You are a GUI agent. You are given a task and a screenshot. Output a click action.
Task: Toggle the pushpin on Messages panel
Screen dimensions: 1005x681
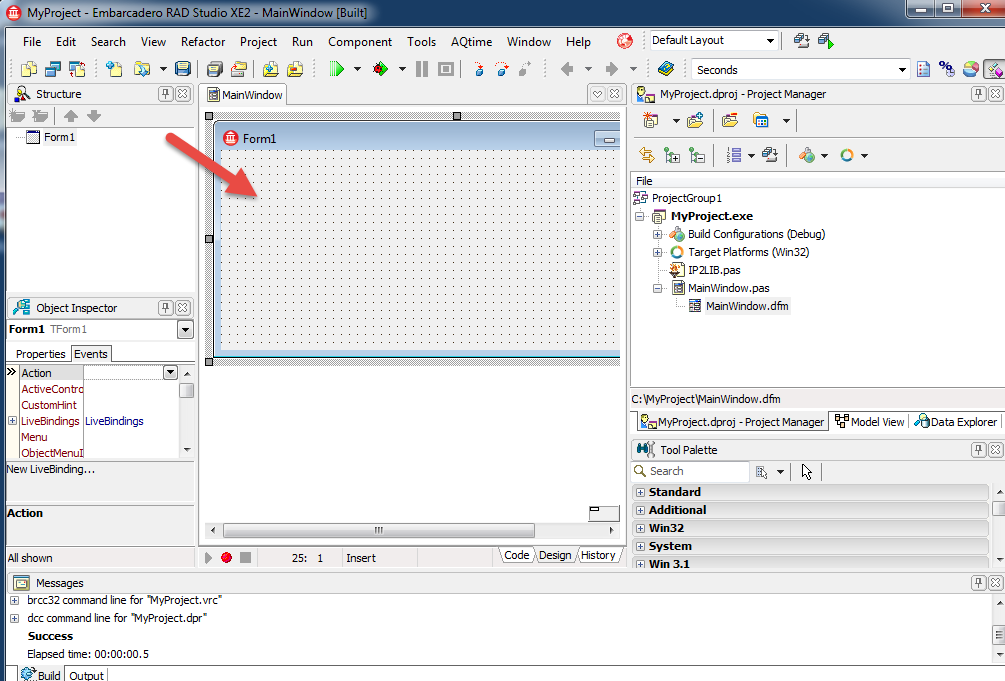click(x=978, y=583)
